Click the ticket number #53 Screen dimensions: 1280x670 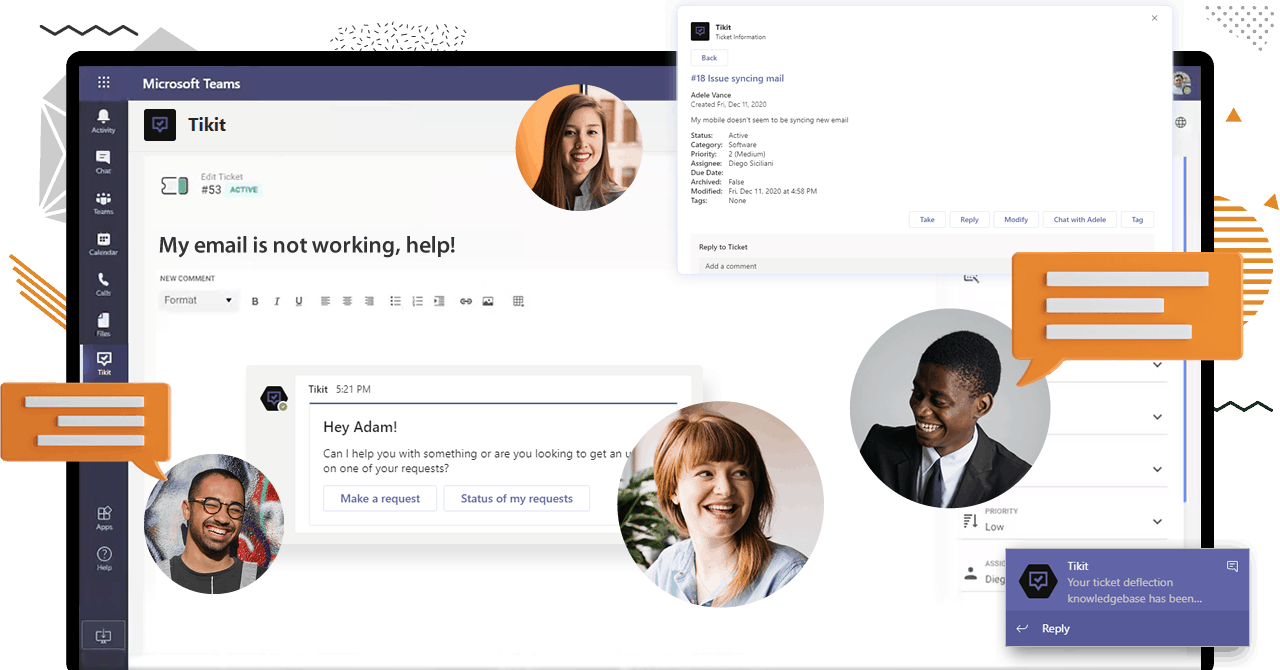tap(211, 190)
